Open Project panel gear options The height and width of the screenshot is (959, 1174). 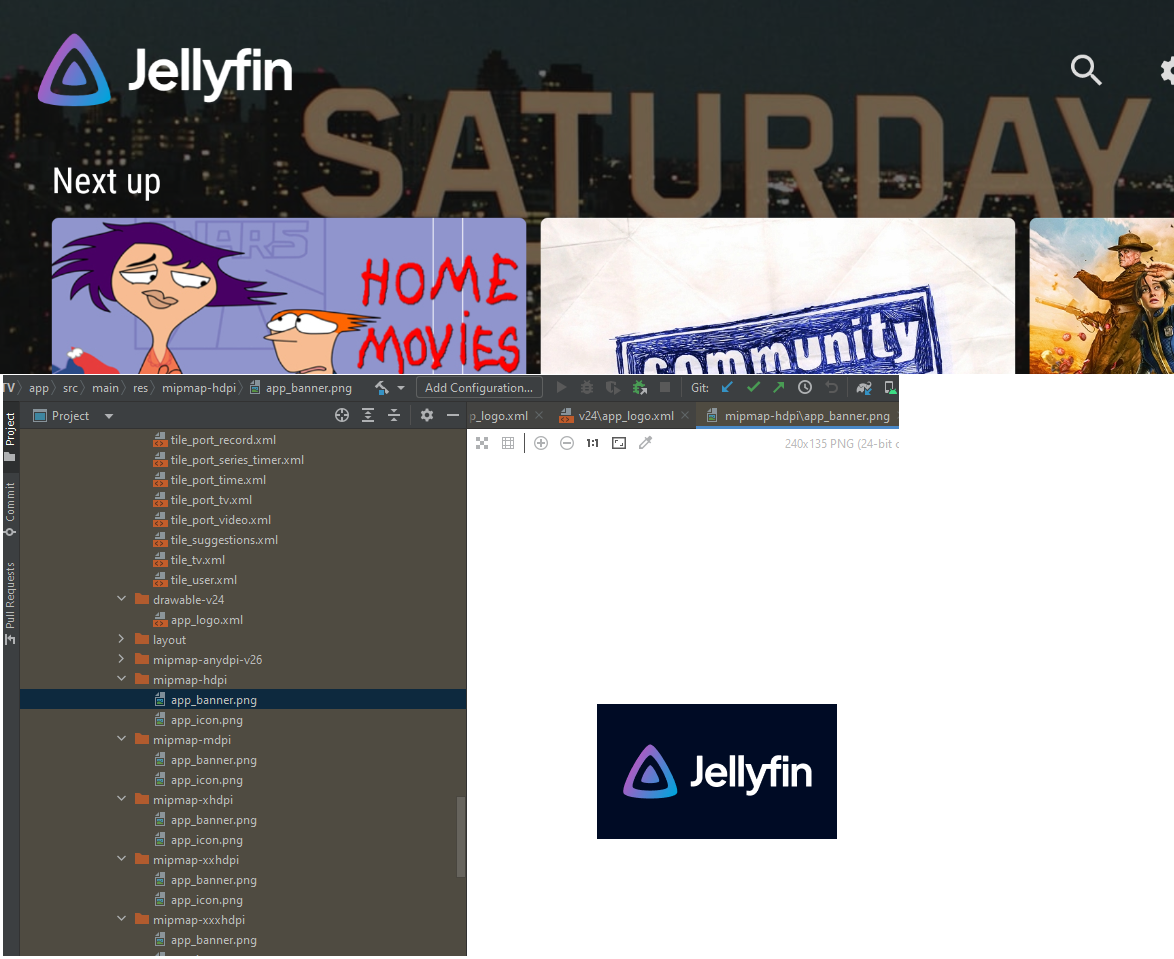click(427, 415)
